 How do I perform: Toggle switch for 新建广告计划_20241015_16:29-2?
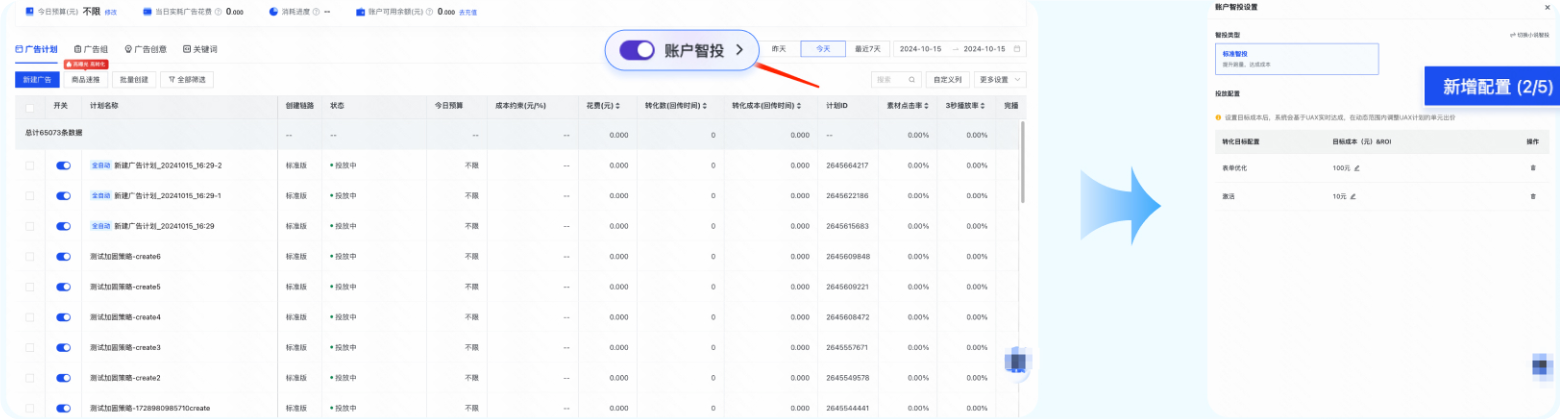(64, 165)
